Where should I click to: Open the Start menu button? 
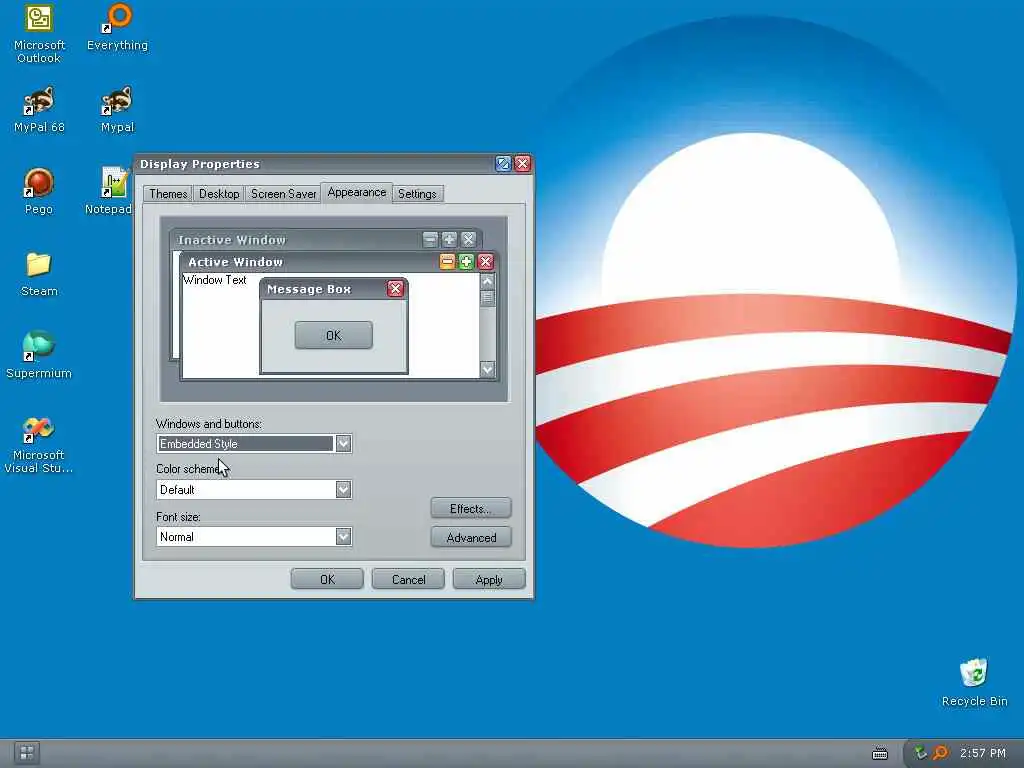[27, 753]
